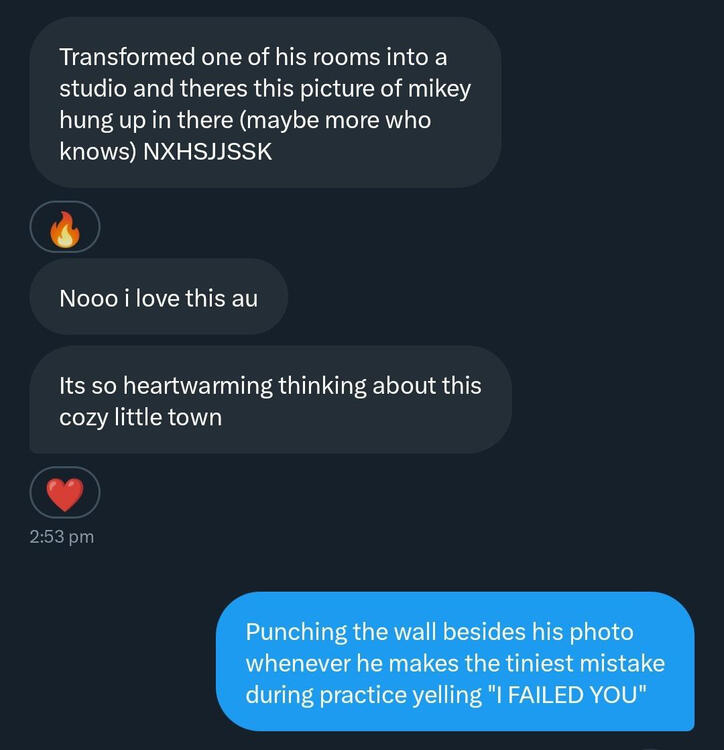Click the red heart emoji reaction
The width and height of the screenshot is (724, 750).
click(x=65, y=493)
